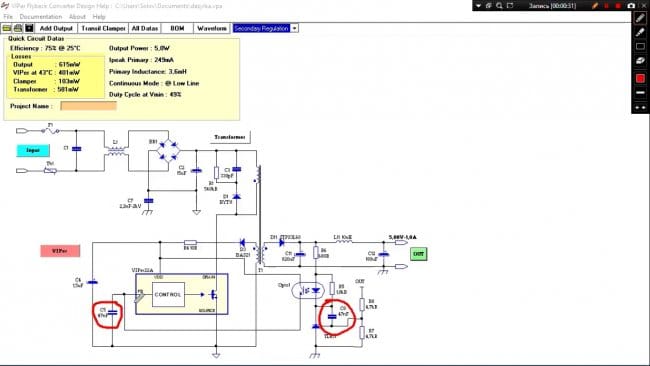Open the recorder's dropdown menu arrow
This screenshot has height=366, width=650.
point(478,5)
